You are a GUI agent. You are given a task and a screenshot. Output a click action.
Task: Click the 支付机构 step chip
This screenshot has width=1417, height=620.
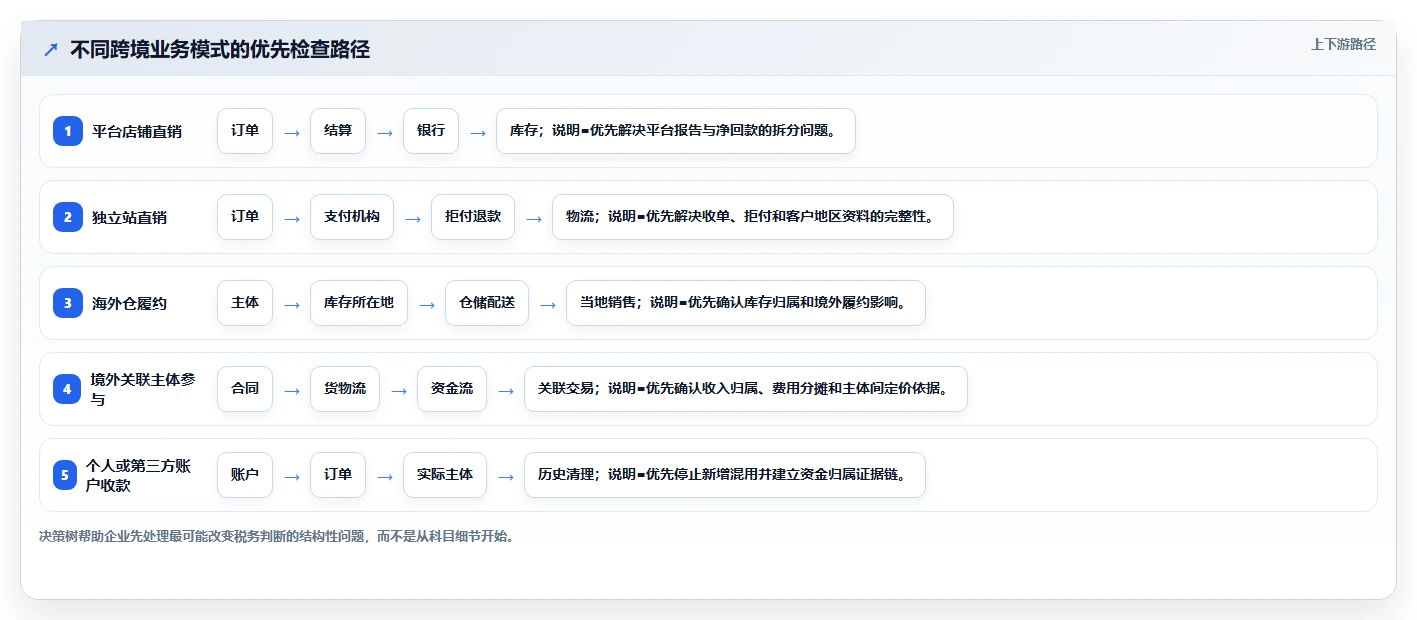[352, 217]
